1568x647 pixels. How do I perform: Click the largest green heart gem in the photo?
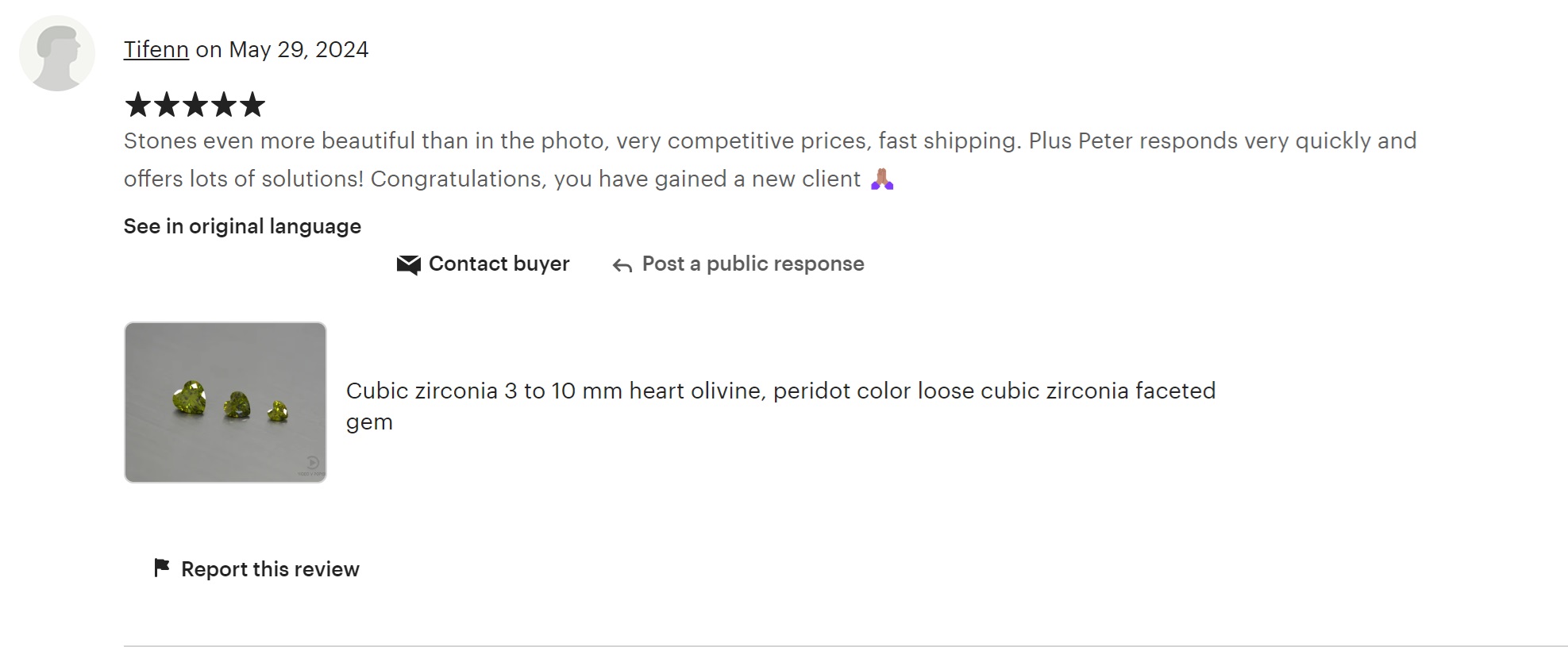pos(190,398)
